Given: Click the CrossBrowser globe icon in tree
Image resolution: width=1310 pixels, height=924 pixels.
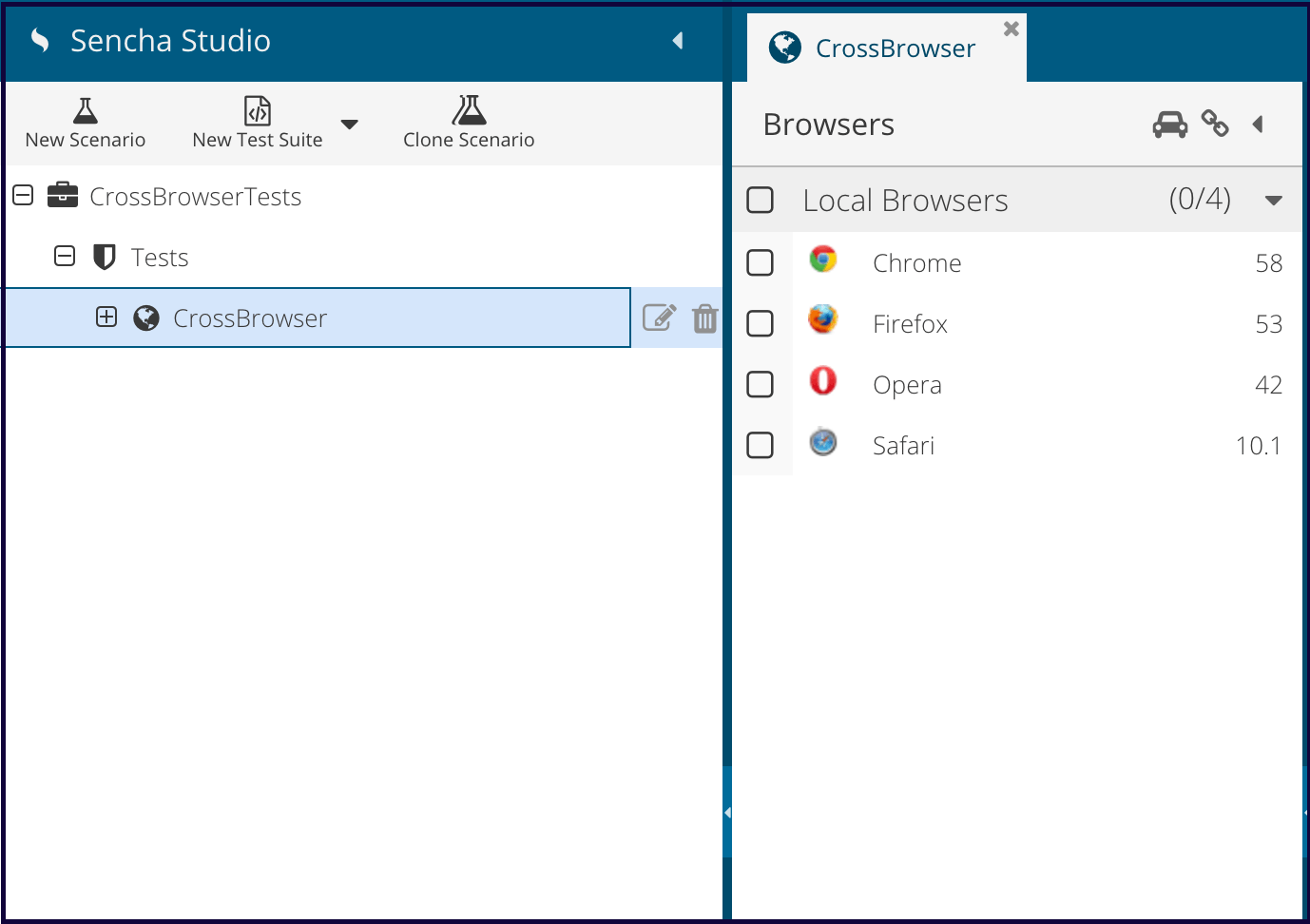Looking at the screenshot, I should tap(146, 318).
